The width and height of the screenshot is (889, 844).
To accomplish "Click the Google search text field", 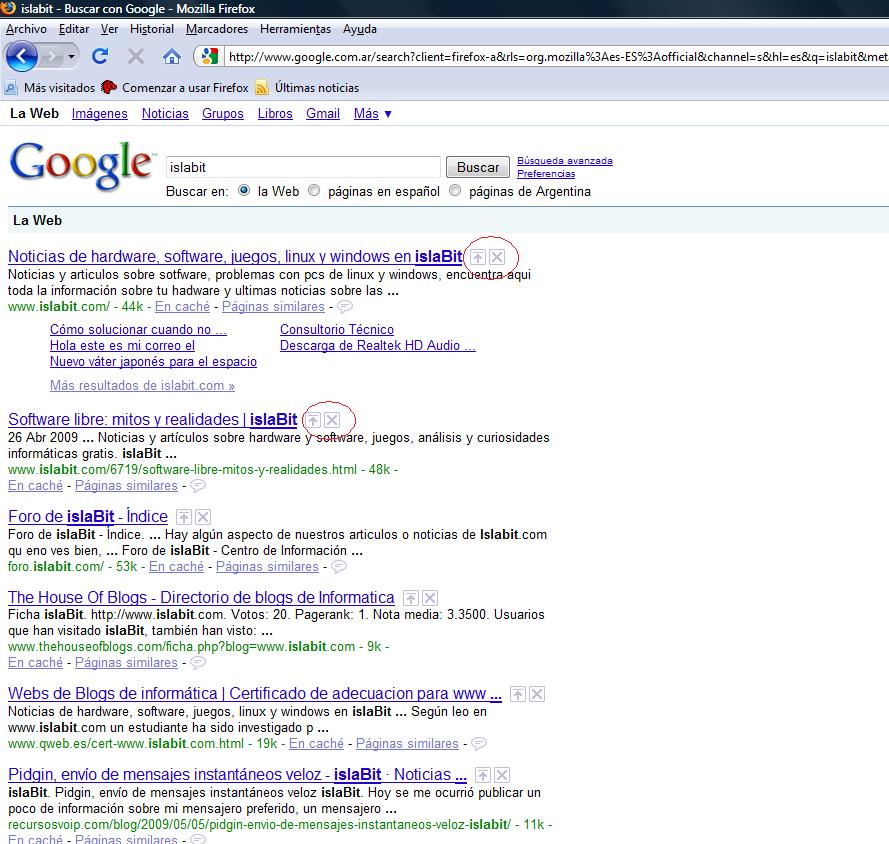I will (x=303, y=167).
